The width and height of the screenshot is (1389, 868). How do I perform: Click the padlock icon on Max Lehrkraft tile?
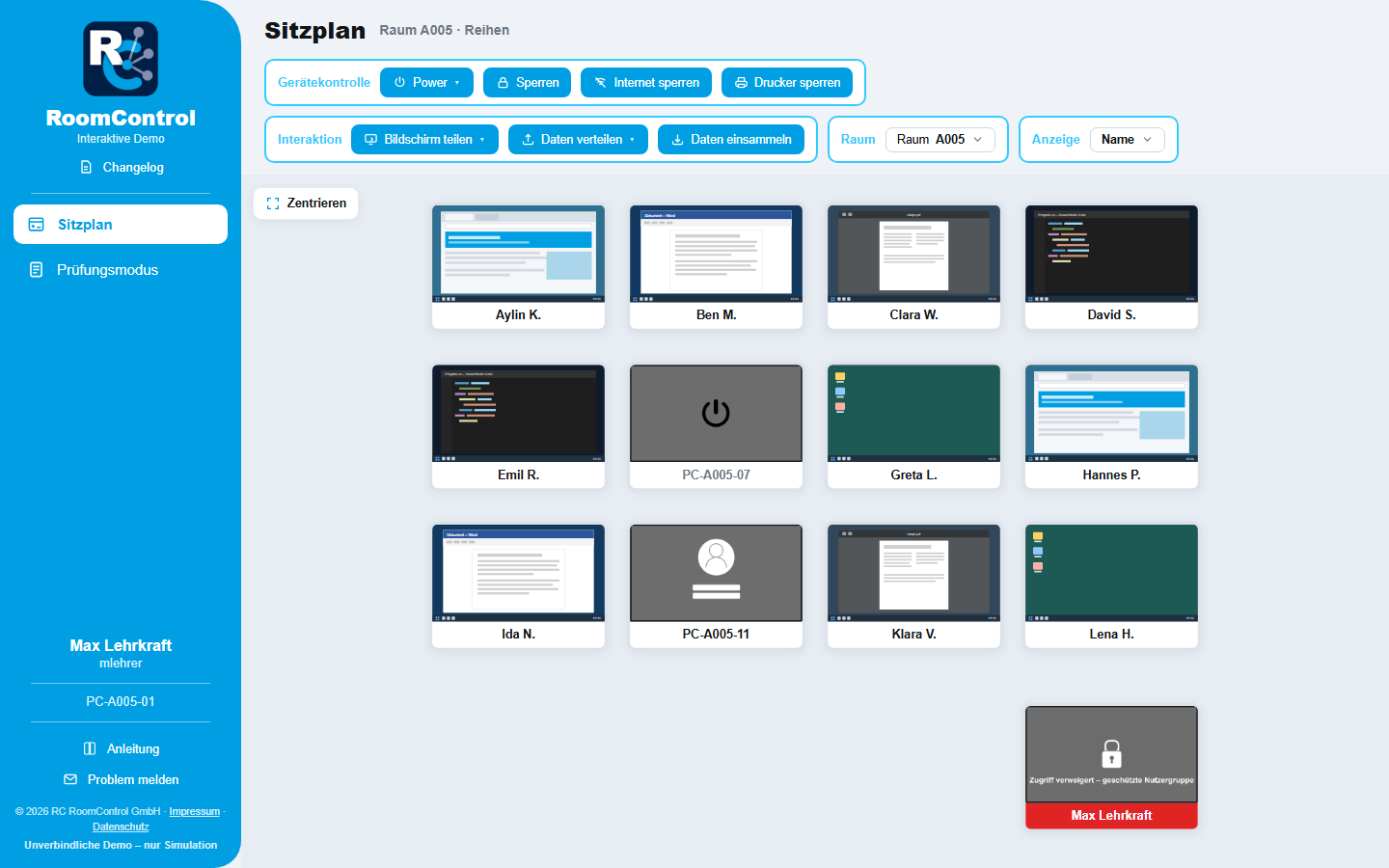(1111, 753)
